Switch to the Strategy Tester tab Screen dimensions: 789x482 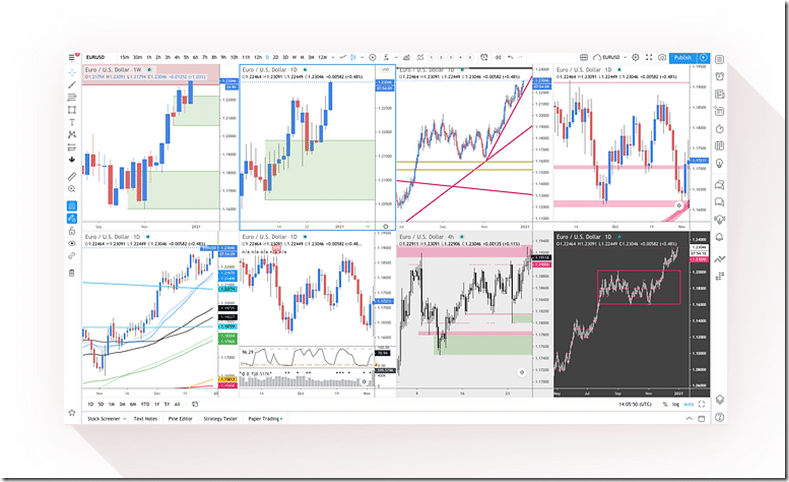(221, 418)
